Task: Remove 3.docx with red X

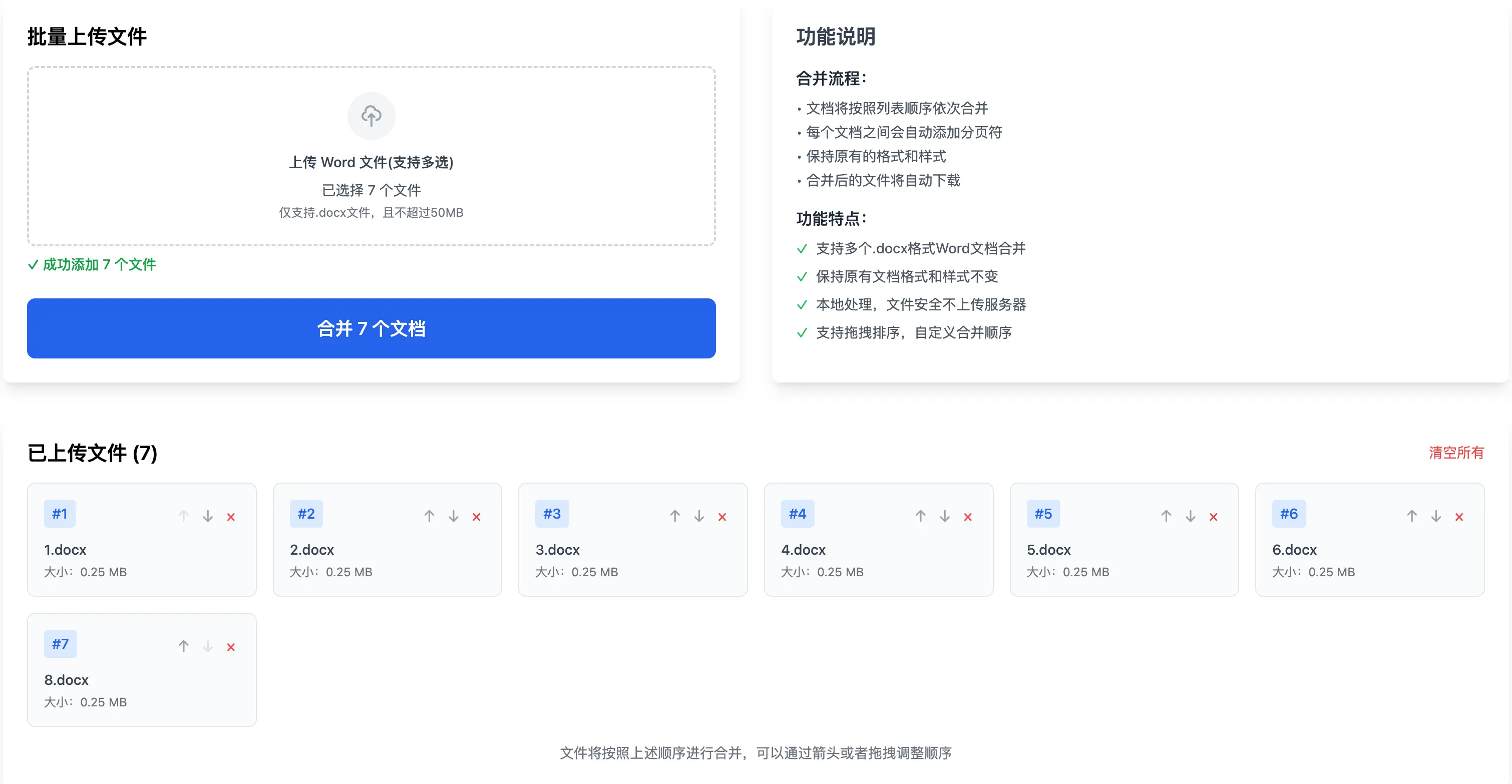Action: (x=722, y=517)
